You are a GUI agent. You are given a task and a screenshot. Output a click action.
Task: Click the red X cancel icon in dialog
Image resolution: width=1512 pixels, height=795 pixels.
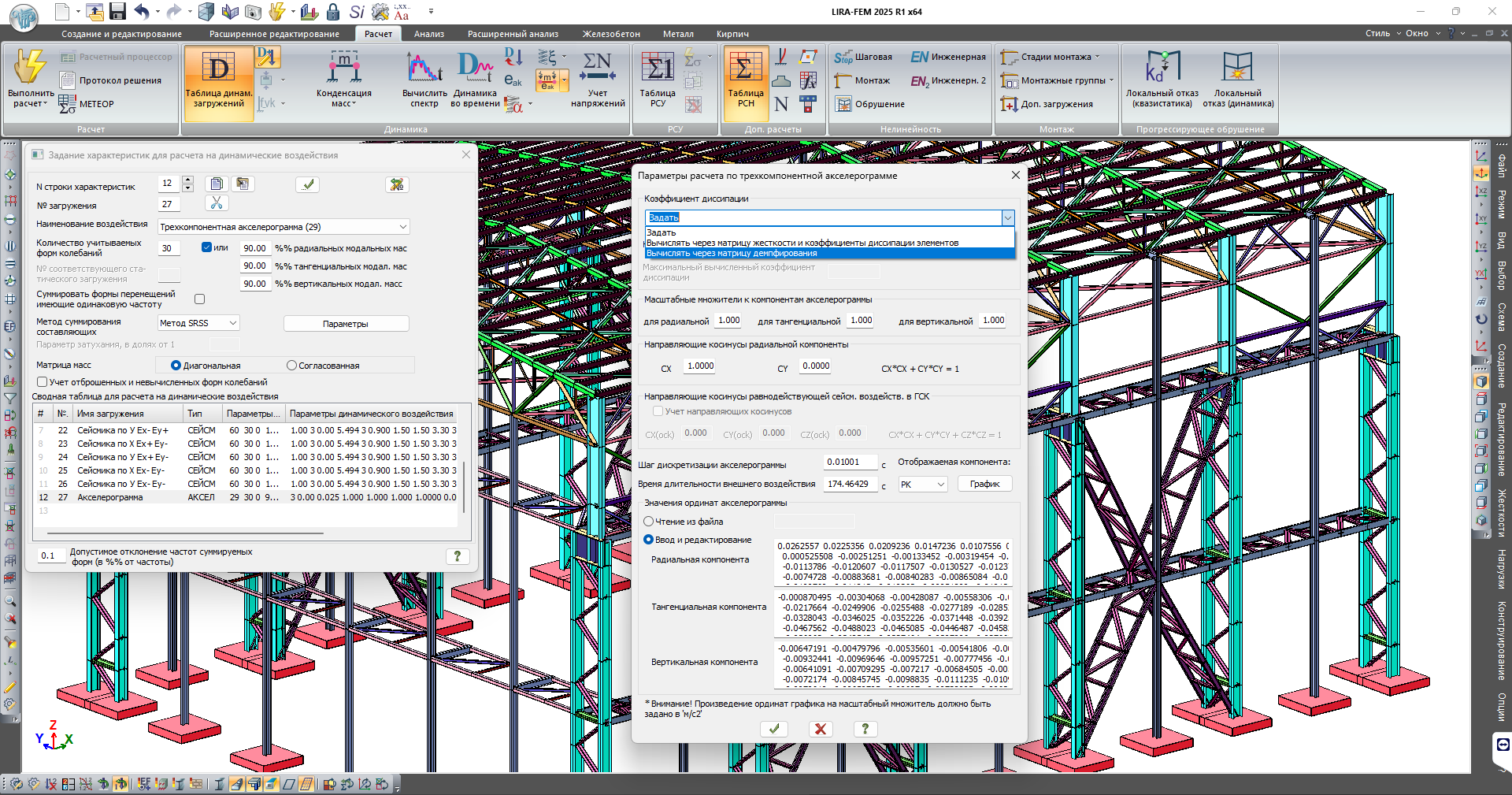click(x=820, y=729)
